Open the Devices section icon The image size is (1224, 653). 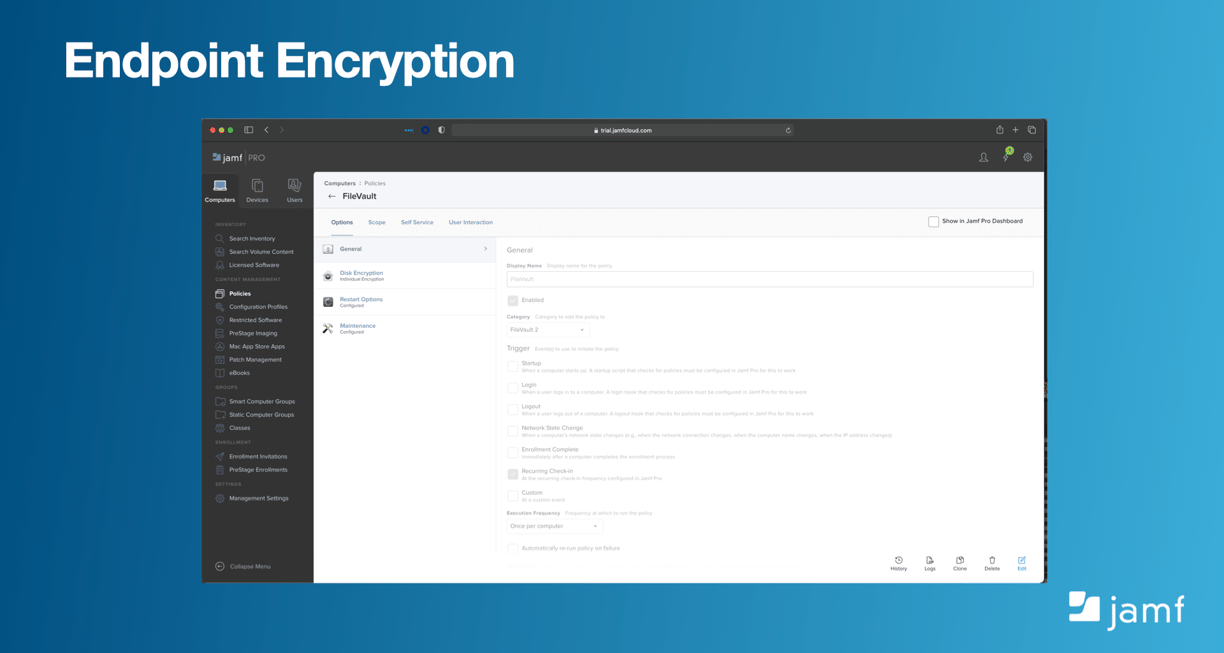pos(257,186)
